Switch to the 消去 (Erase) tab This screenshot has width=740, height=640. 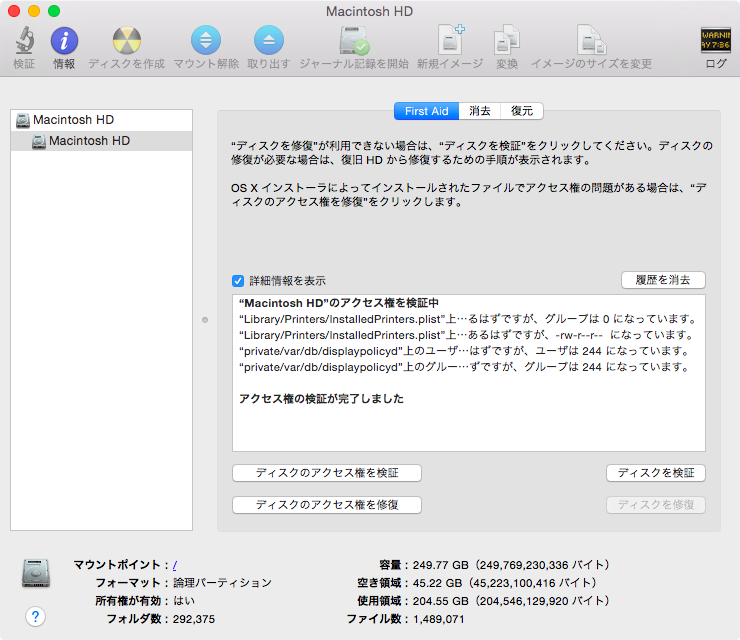pos(479,111)
